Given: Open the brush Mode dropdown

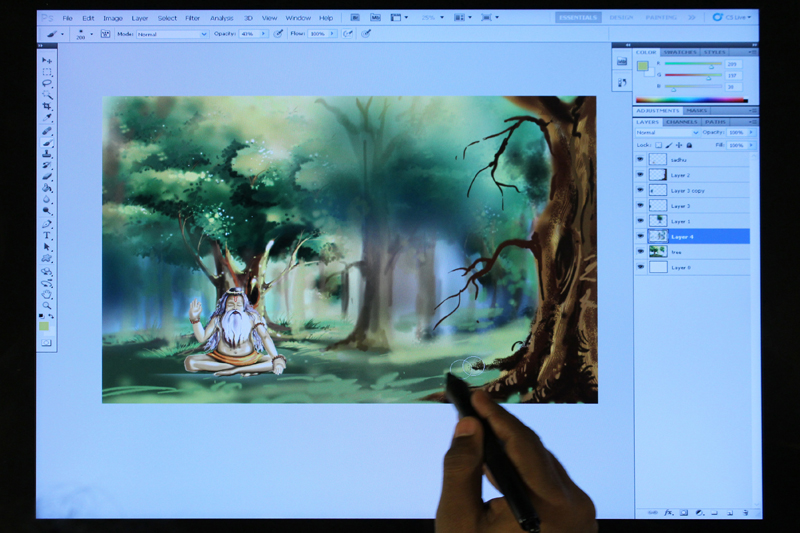Looking at the screenshot, I should [172, 33].
